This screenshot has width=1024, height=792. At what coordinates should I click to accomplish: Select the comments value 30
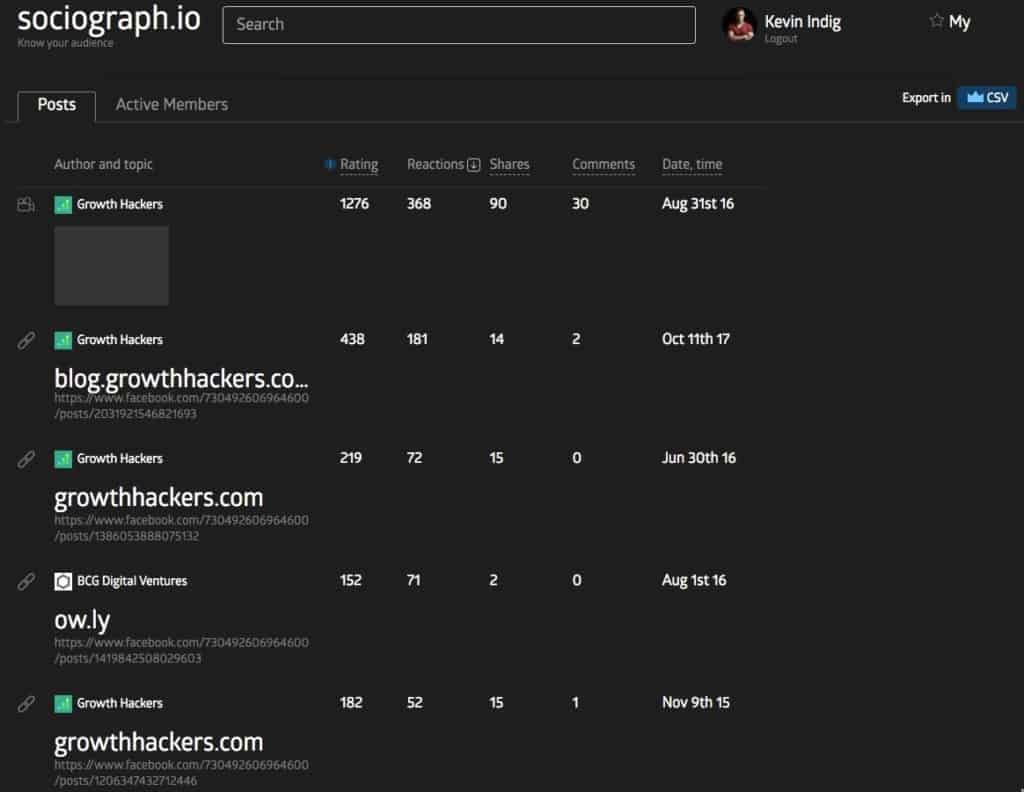581,204
